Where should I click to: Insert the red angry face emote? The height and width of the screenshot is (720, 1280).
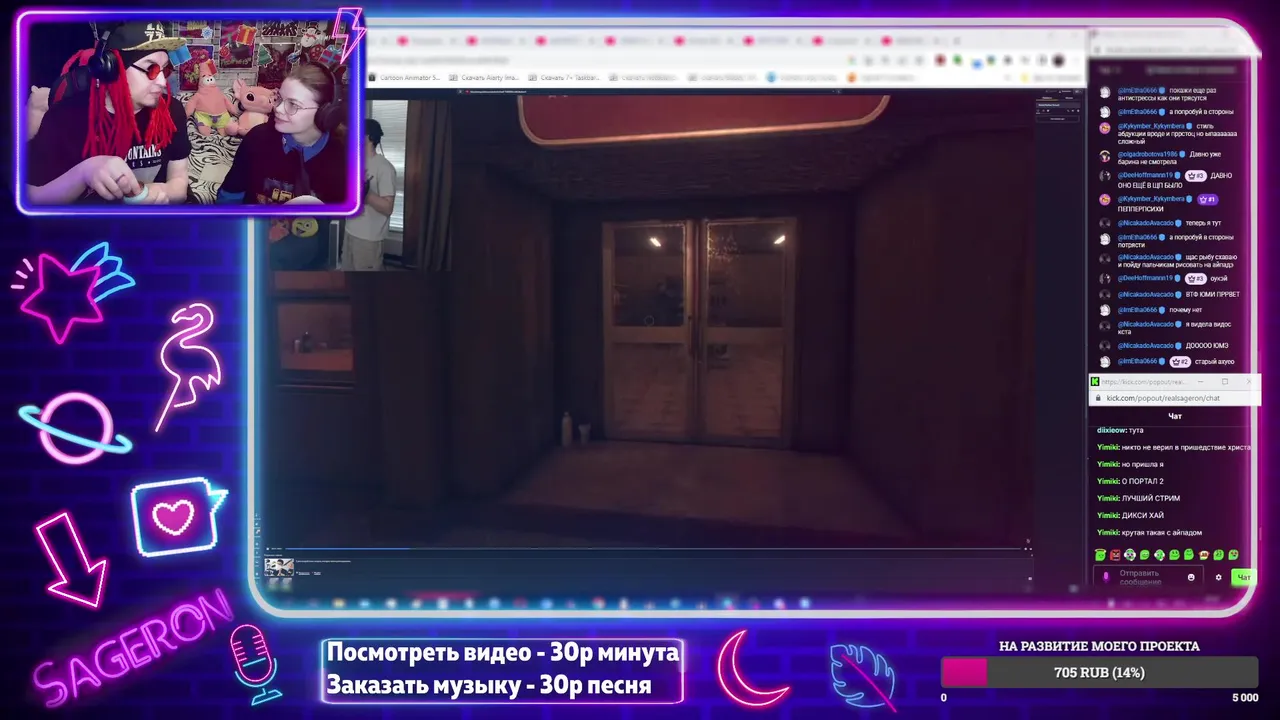(1115, 555)
